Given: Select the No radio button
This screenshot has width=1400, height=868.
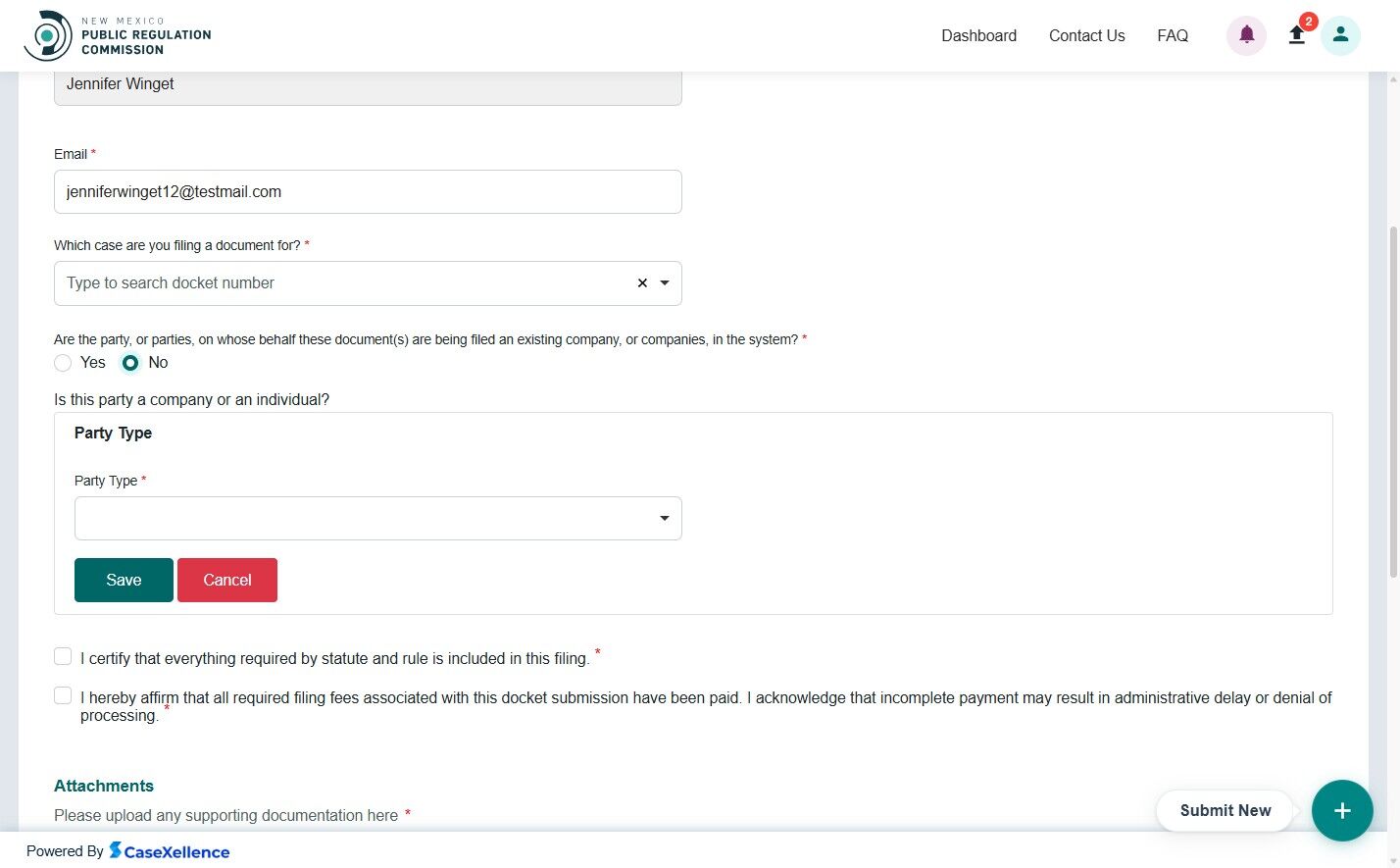Looking at the screenshot, I should point(130,363).
